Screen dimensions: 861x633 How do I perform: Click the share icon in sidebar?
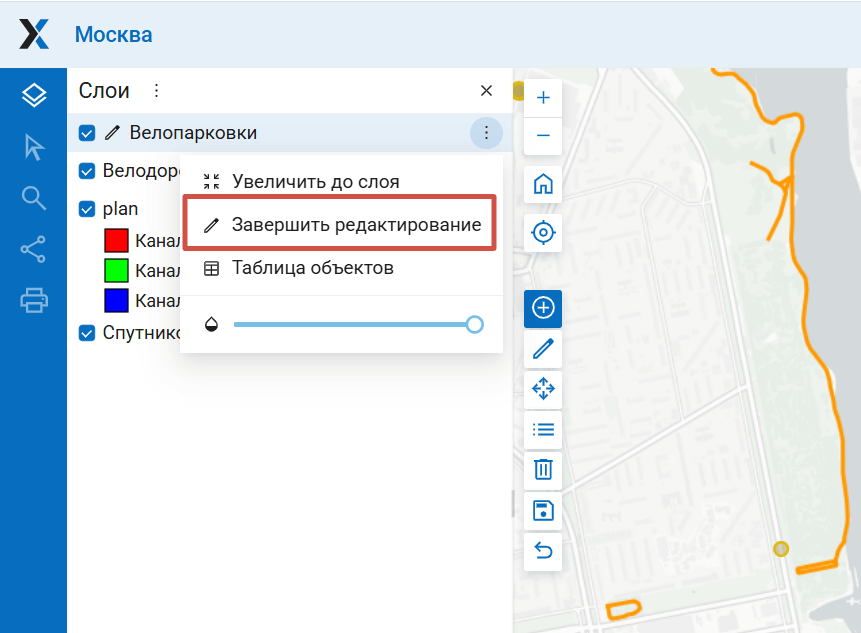pos(34,249)
